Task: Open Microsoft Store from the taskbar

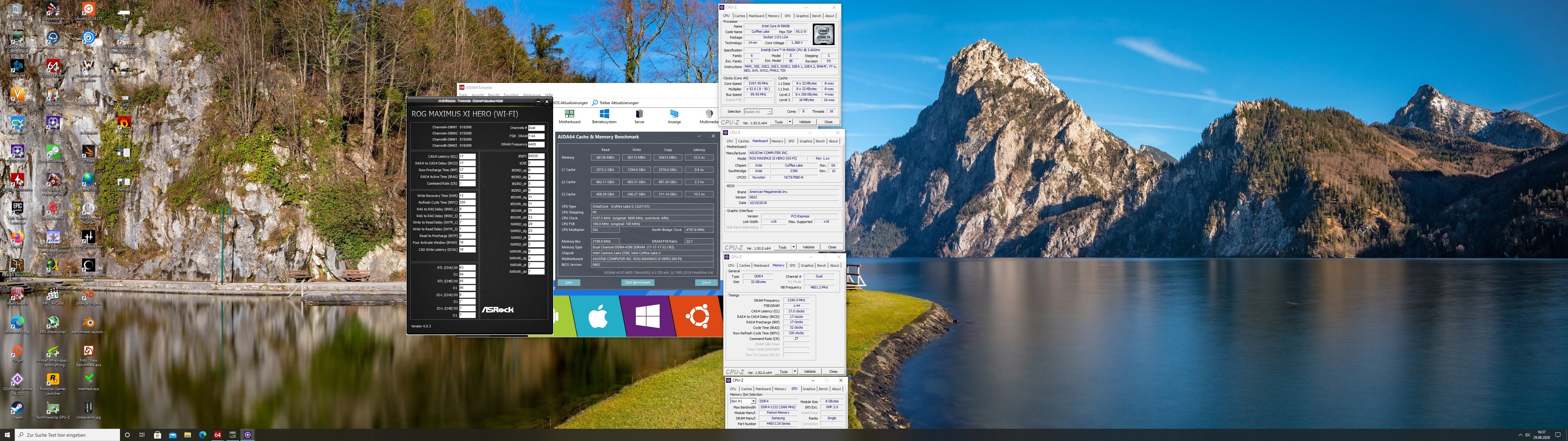Action: pos(157,435)
